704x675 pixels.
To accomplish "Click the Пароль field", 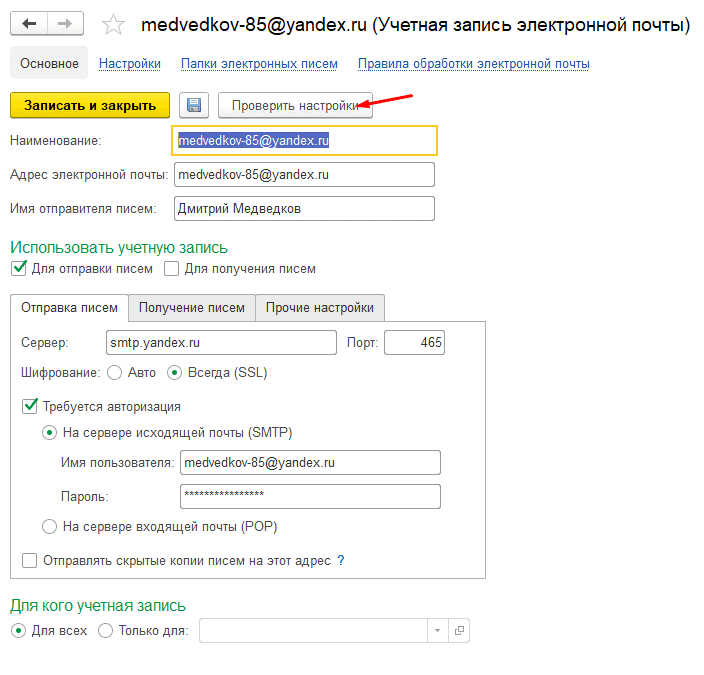I will click(x=310, y=496).
